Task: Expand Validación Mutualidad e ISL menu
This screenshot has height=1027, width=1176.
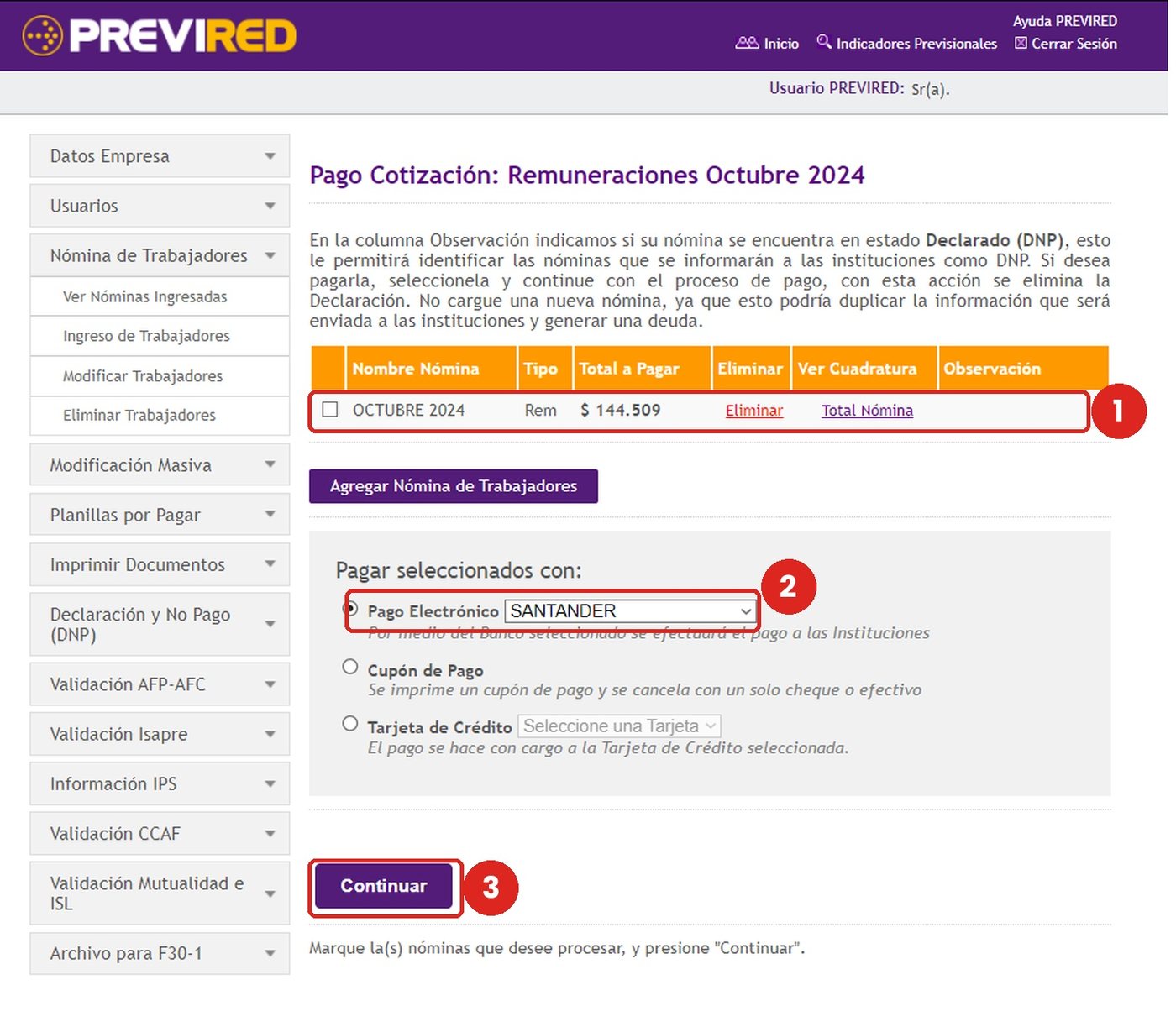Action: [160, 893]
